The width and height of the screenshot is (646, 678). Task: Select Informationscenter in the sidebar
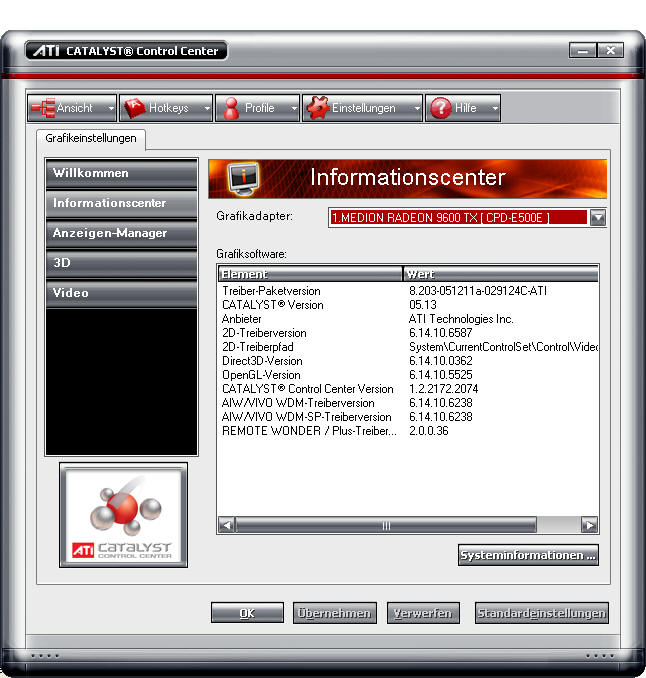122,203
